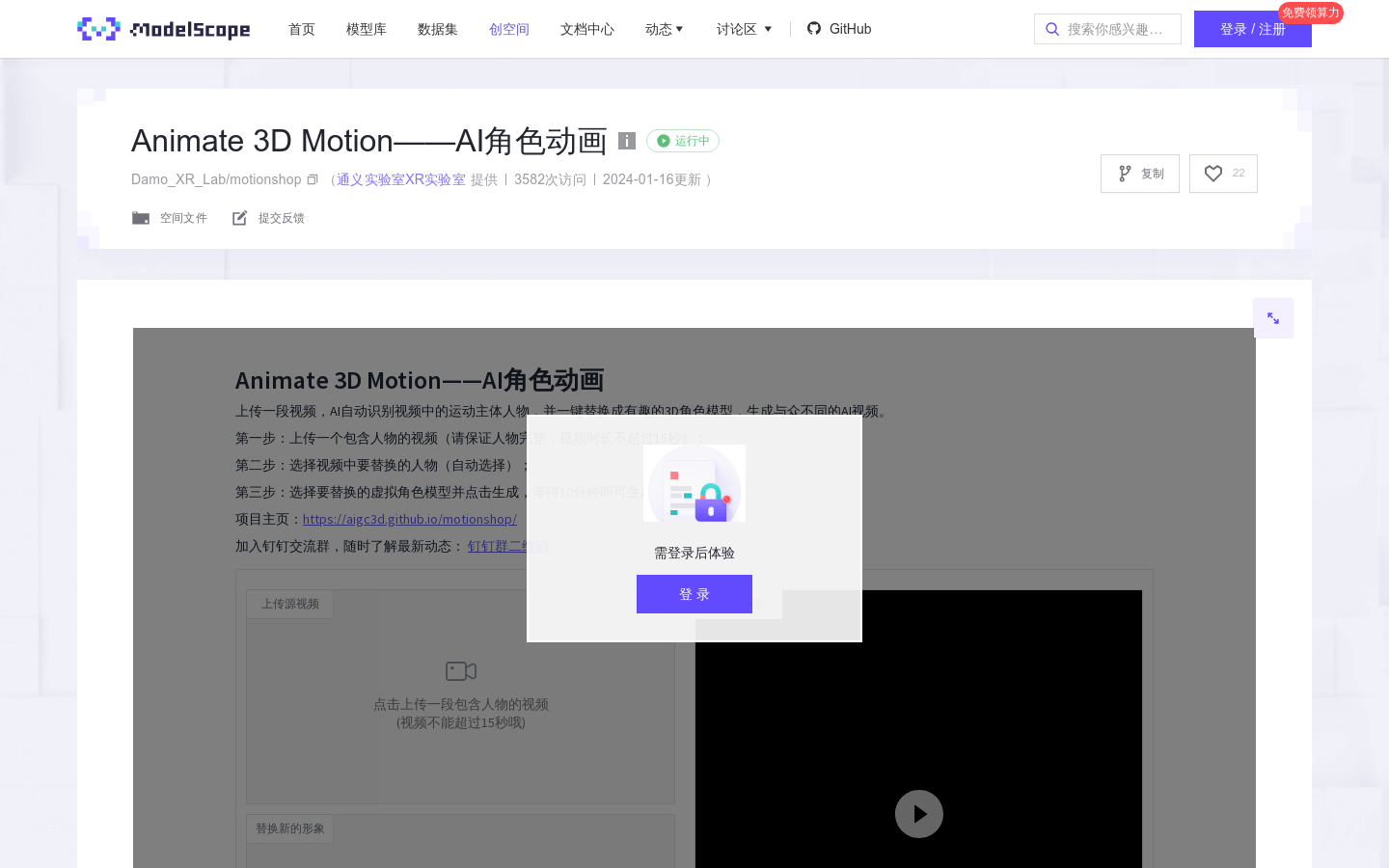
Task: Click the info icon beside the space title
Action: coord(627,141)
